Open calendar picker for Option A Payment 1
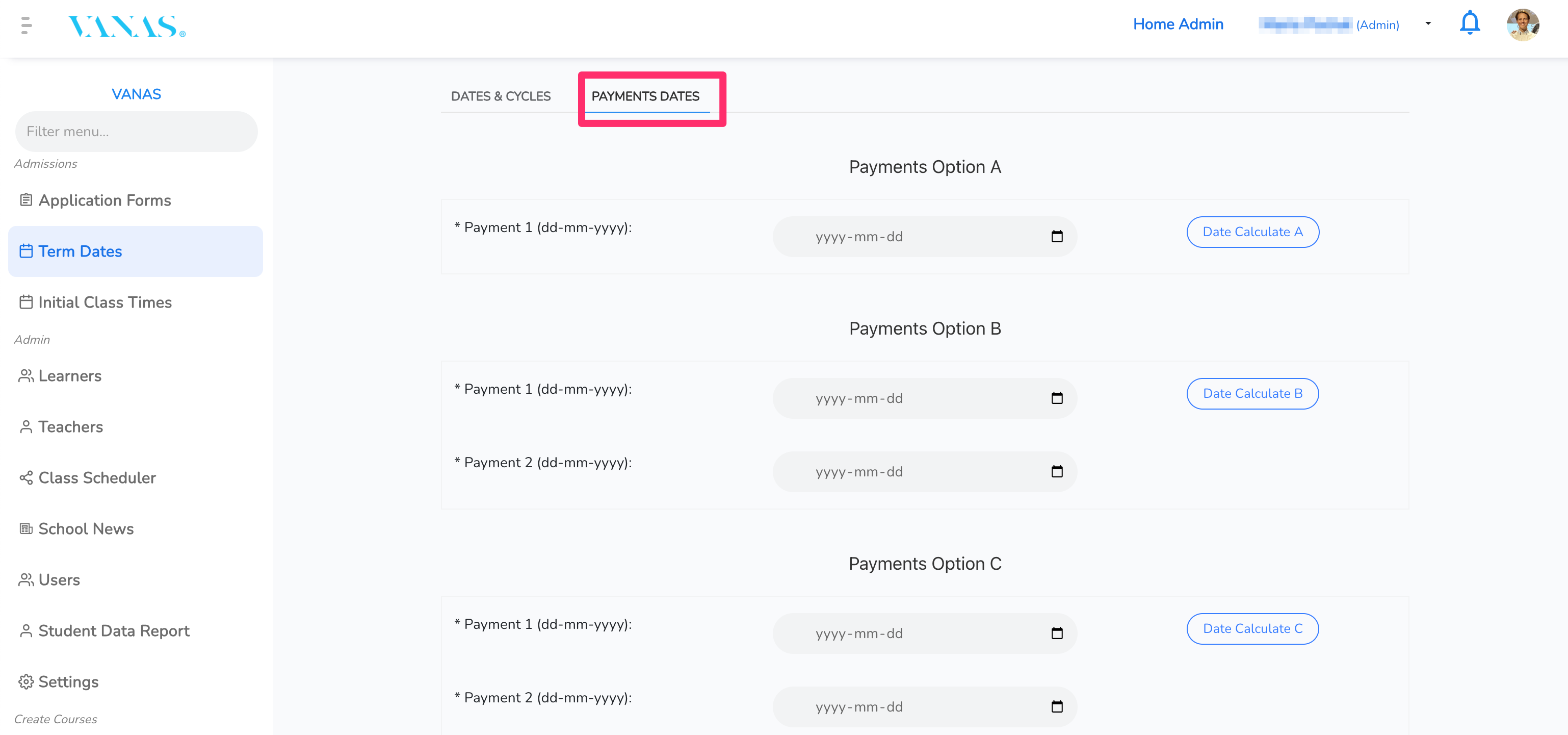1568x735 pixels. [1057, 236]
